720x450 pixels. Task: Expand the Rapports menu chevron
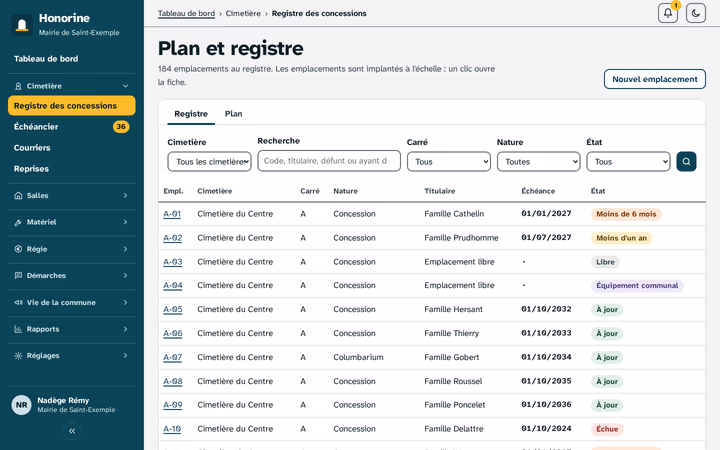click(x=125, y=329)
